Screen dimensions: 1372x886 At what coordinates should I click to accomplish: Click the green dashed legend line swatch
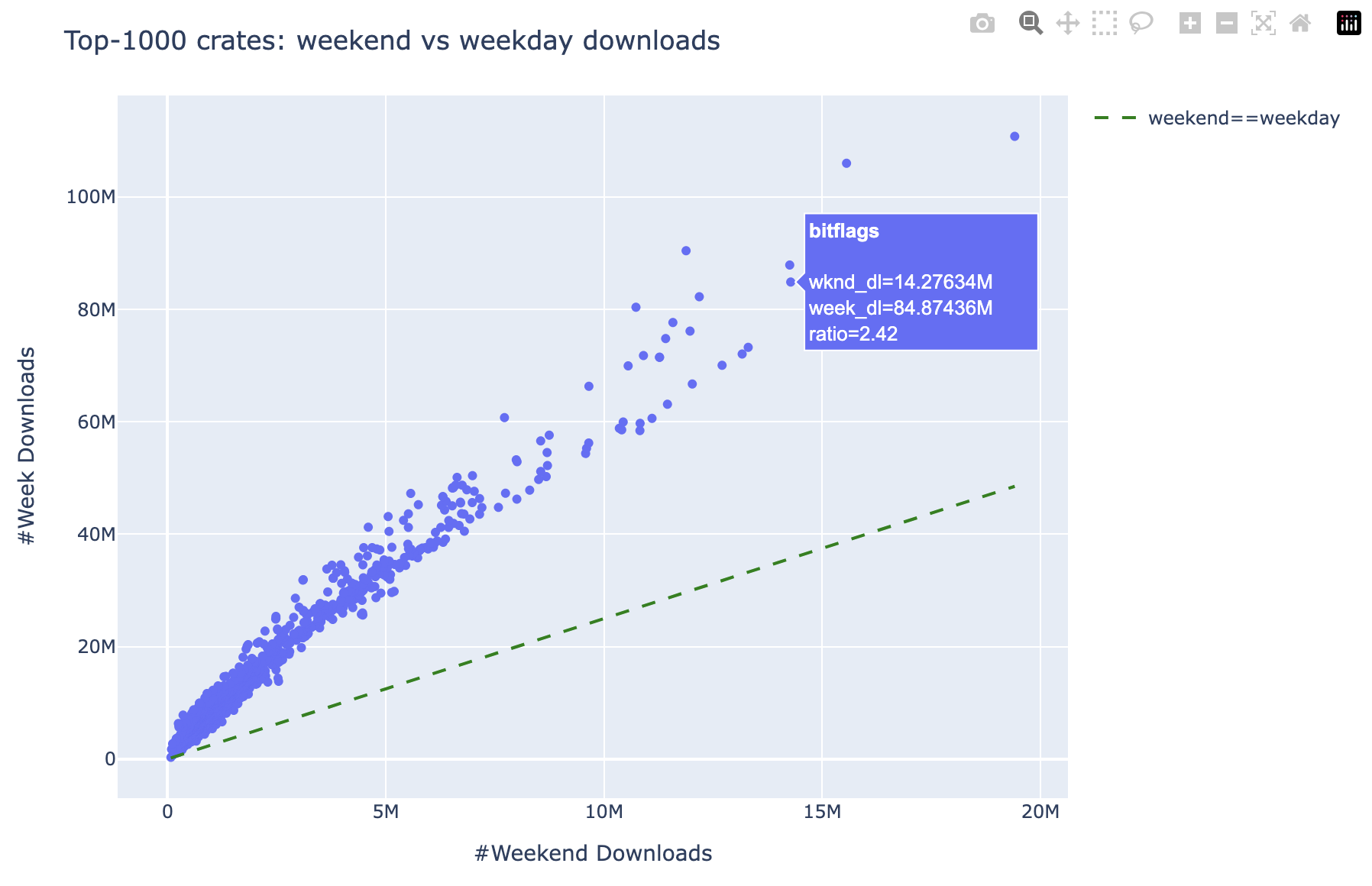click(1115, 118)
